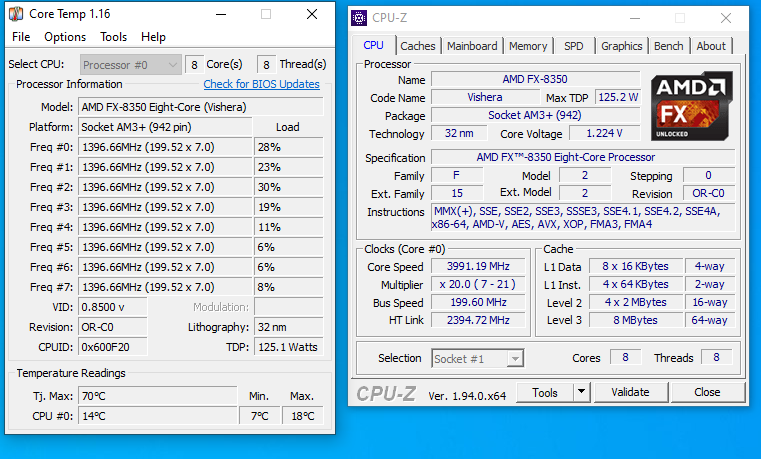Switch to the Memory tab in CPU-Z
The height and width of the screenshot is (459, 761).
point(528,46)
